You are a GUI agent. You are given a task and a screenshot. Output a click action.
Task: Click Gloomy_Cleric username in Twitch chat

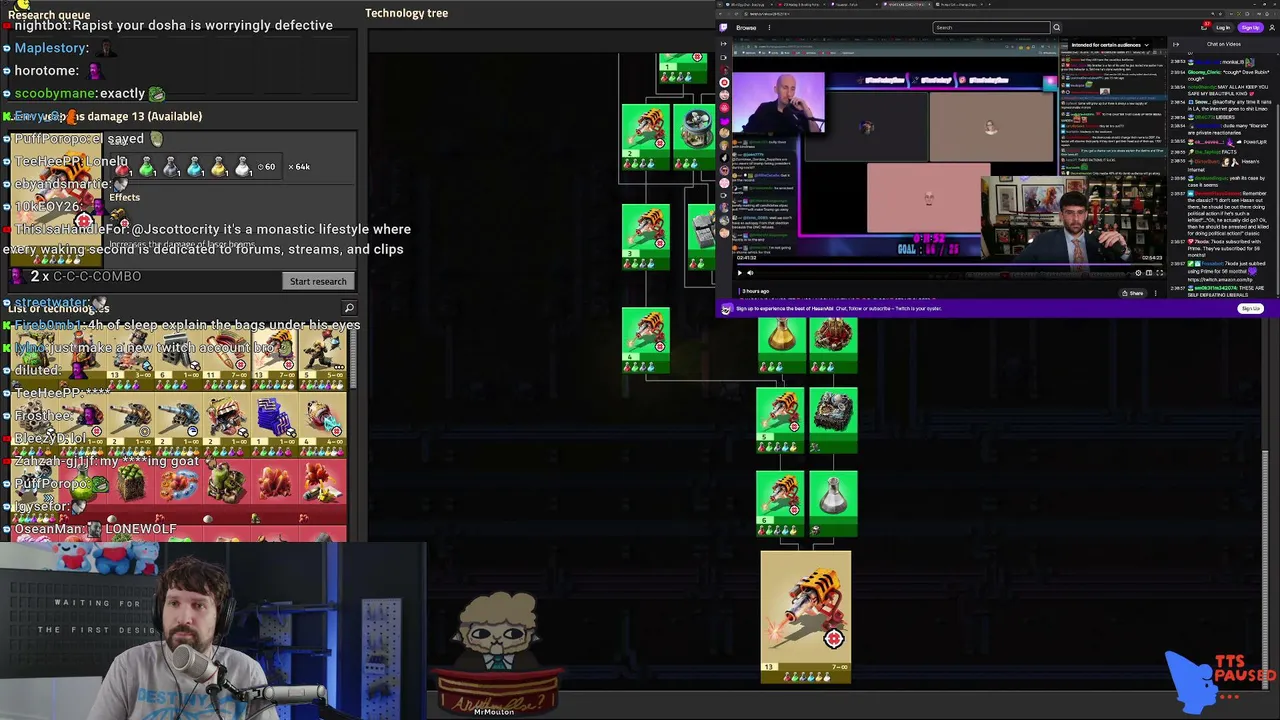coord(1204,71)
